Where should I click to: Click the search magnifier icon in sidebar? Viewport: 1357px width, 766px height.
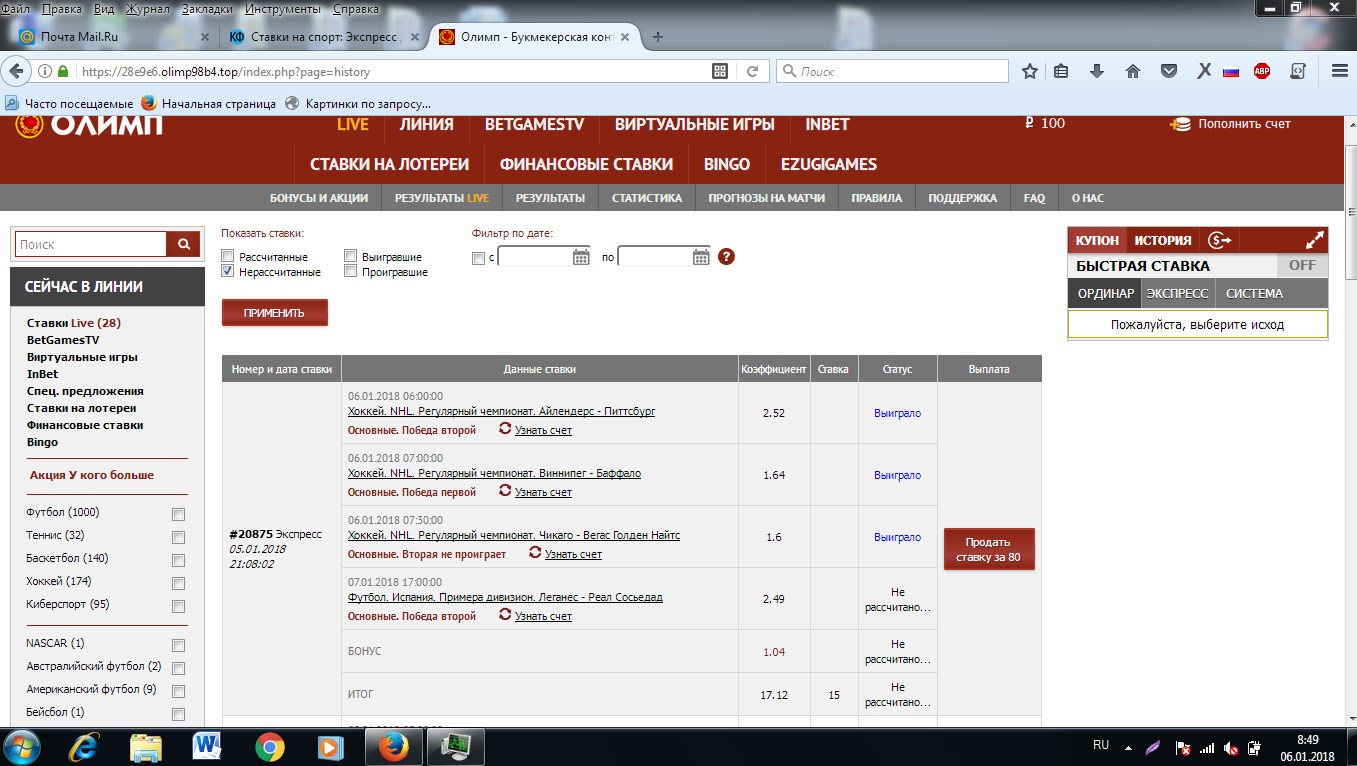184,243
